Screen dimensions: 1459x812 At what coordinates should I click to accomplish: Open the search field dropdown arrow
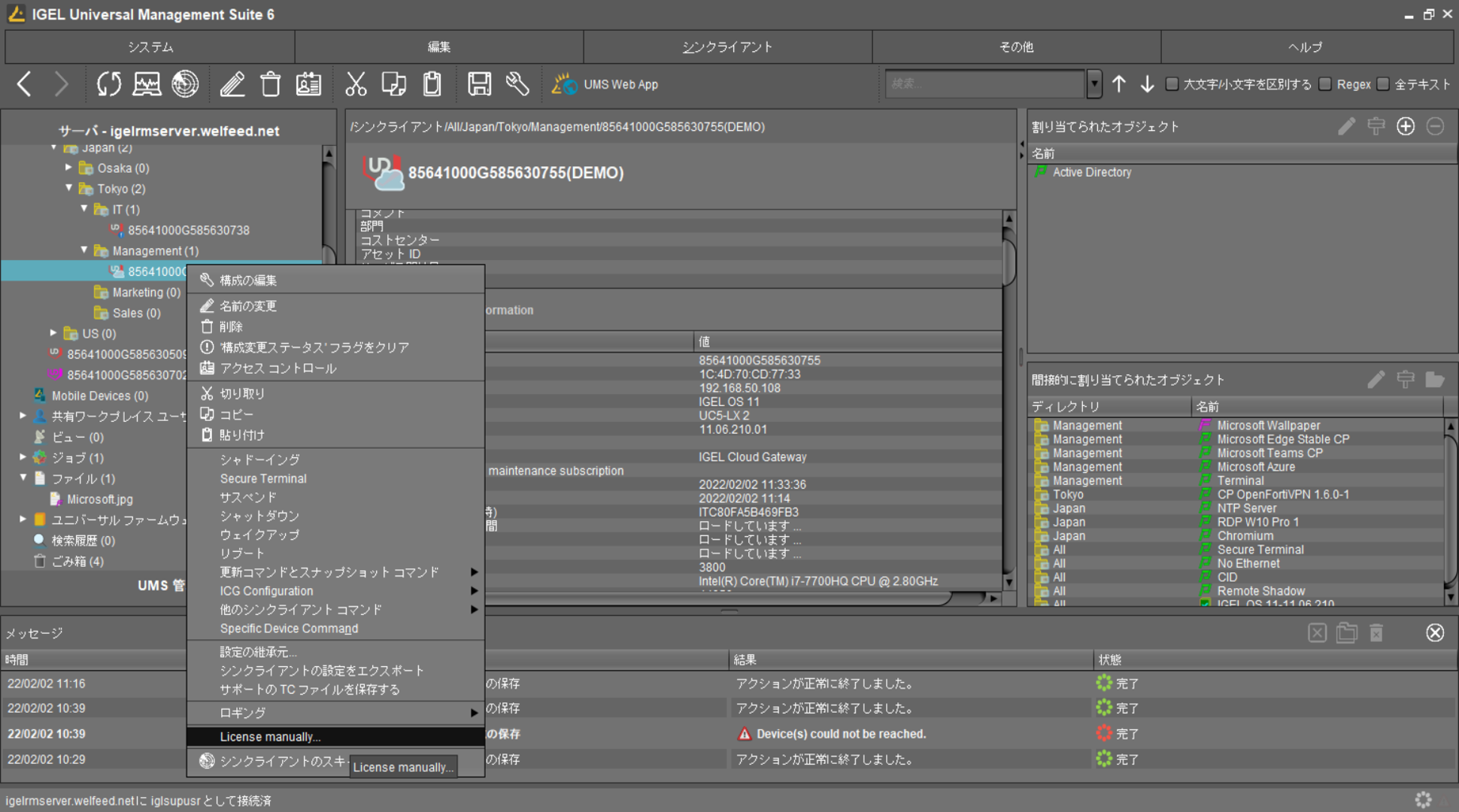pos(1094,84)
